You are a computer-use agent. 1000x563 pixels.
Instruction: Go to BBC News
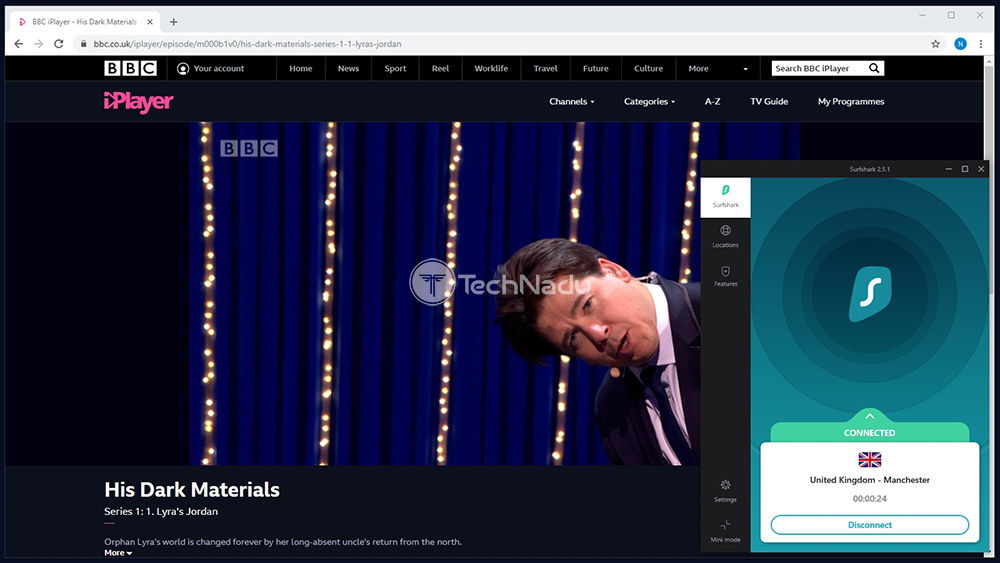[x=348, y=68]
